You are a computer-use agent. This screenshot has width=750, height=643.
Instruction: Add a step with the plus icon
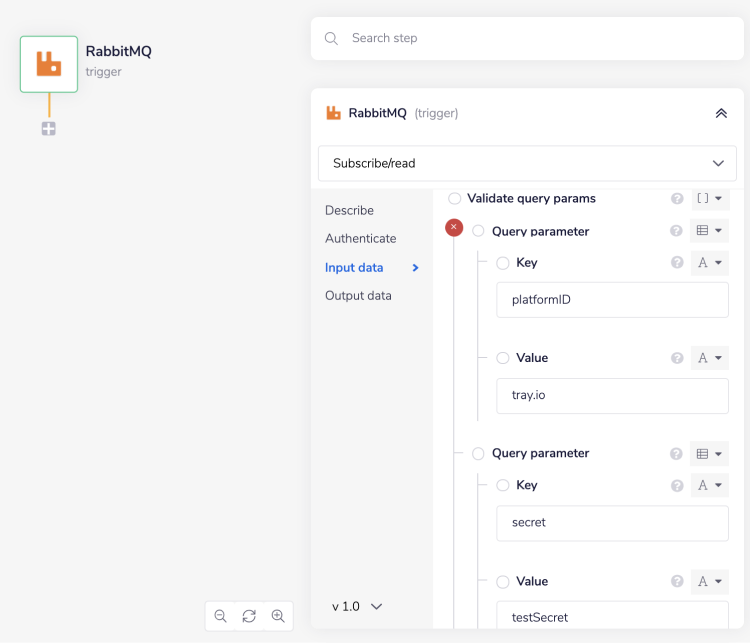(48, 128)
